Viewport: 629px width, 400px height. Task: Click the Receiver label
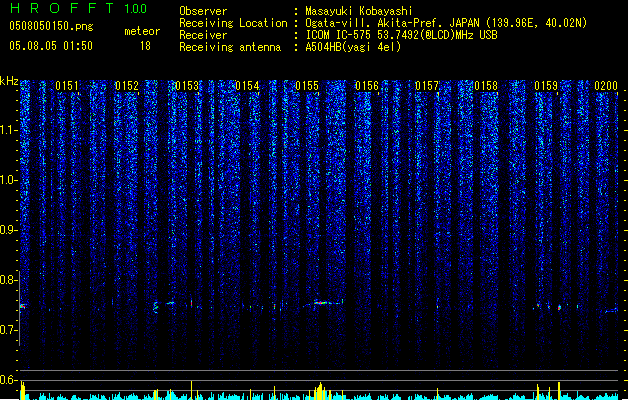(203, 35)
